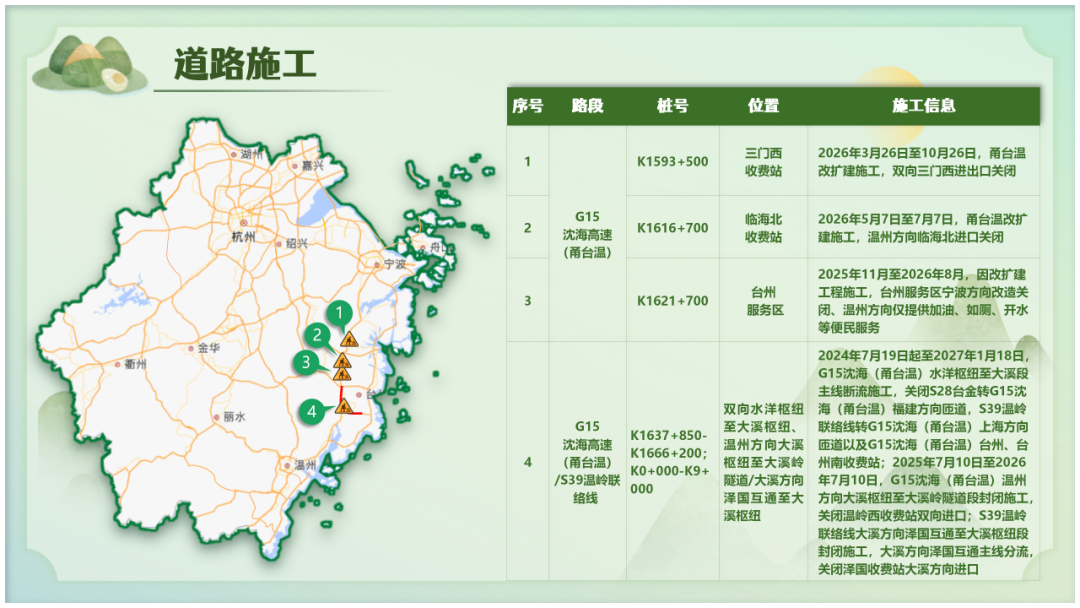This screenshot has width=1080, height=608.
Task: Click the 绍兴 city label on map
Action: coord(297,244)
